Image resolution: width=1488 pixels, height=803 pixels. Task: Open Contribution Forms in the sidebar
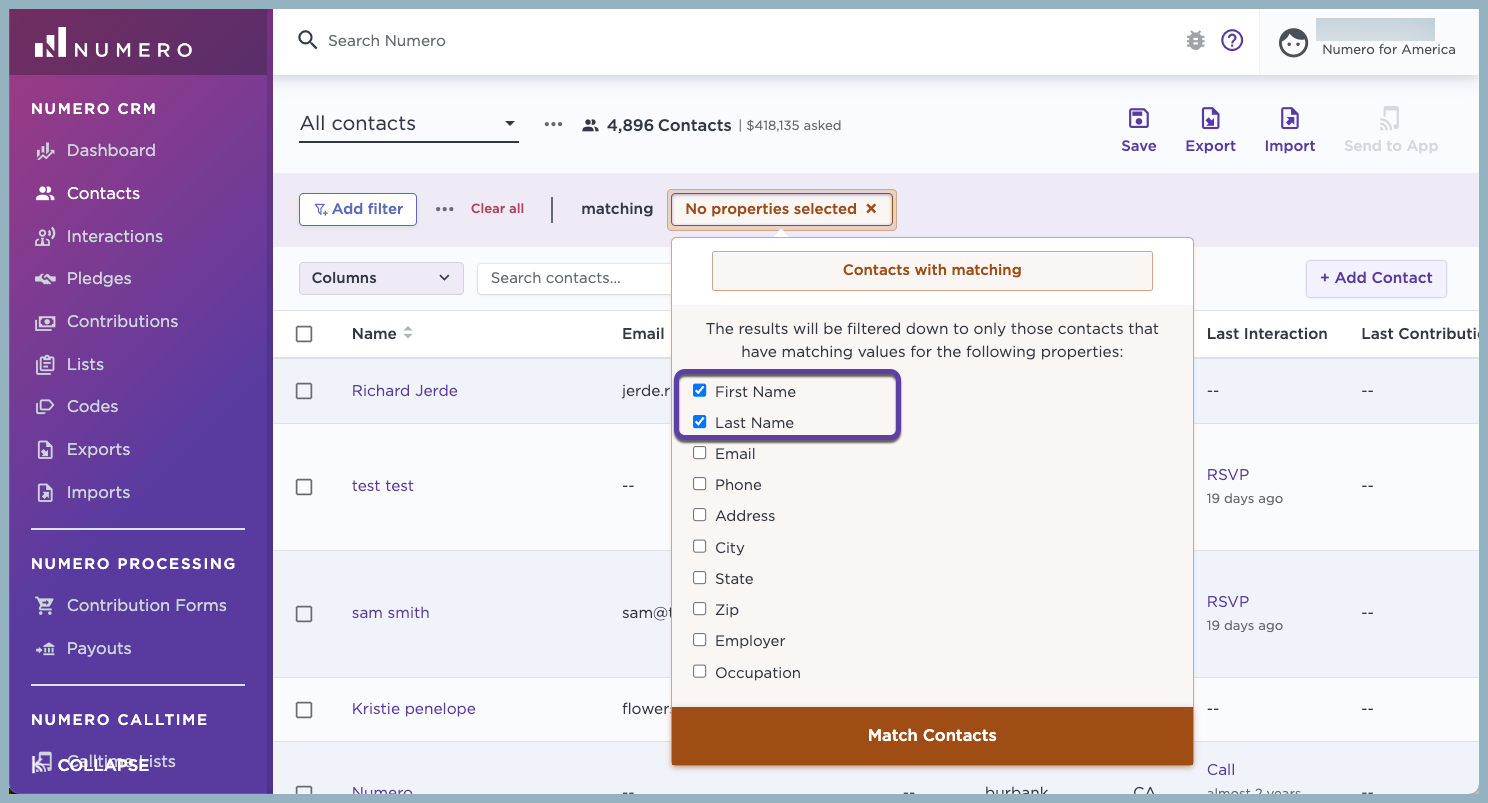point(146,606)
